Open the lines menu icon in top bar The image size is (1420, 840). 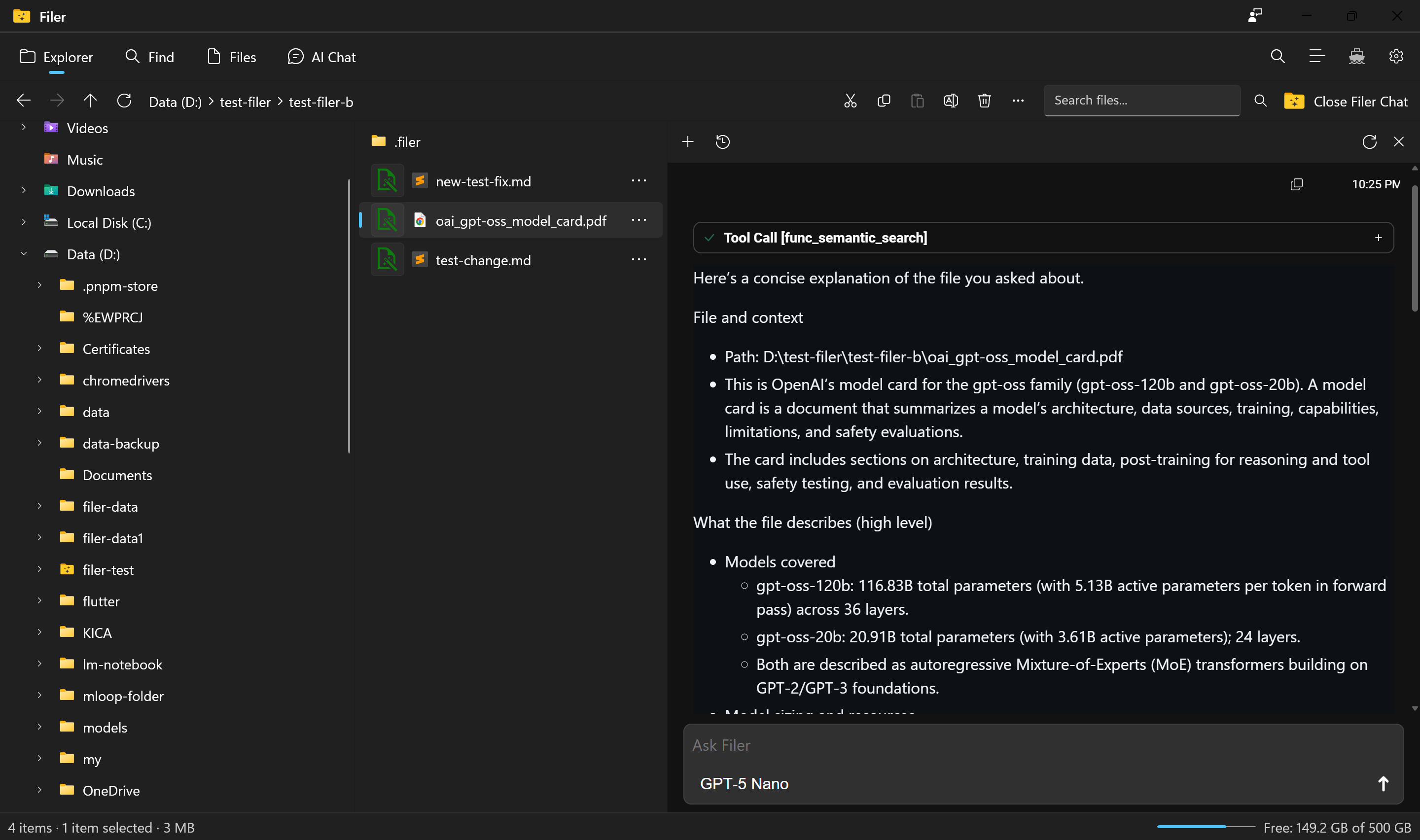(1317, 57)
